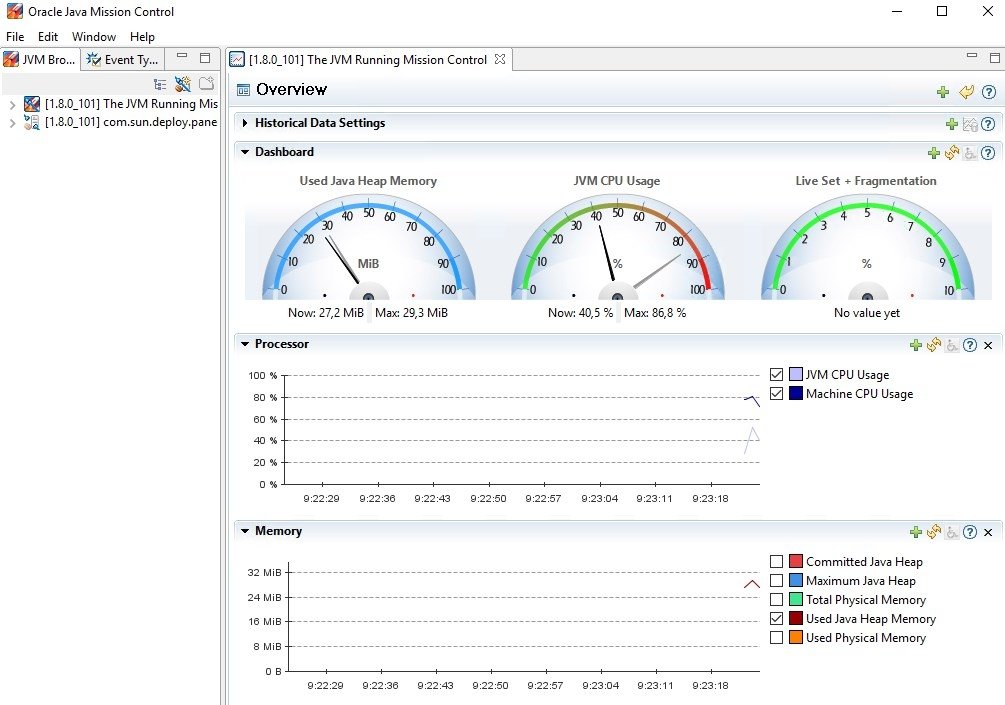Minimize the editor area view
1005x705 pixels.
point(972,56)
